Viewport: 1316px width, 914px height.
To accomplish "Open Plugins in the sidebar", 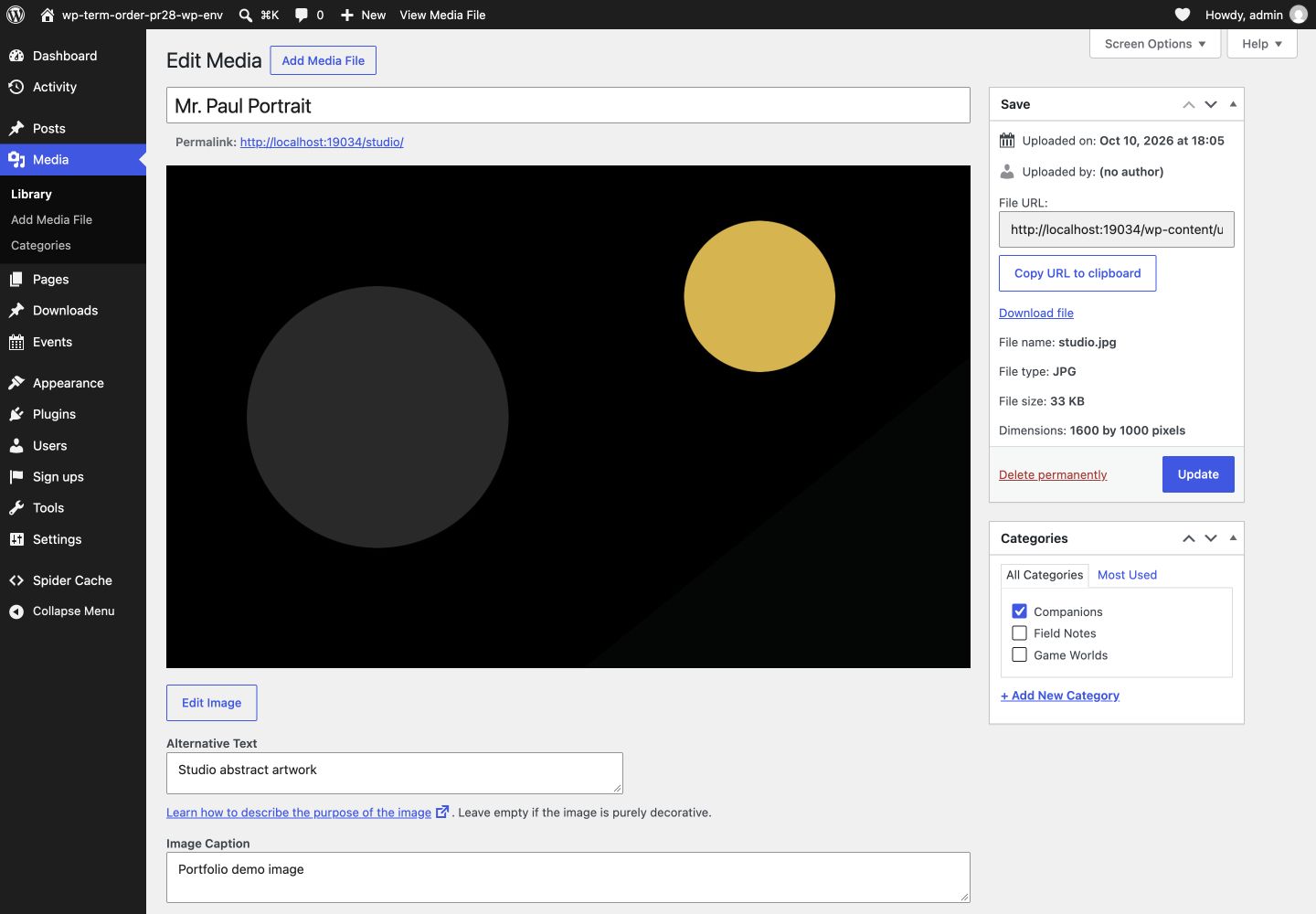I will pos(73,414).
